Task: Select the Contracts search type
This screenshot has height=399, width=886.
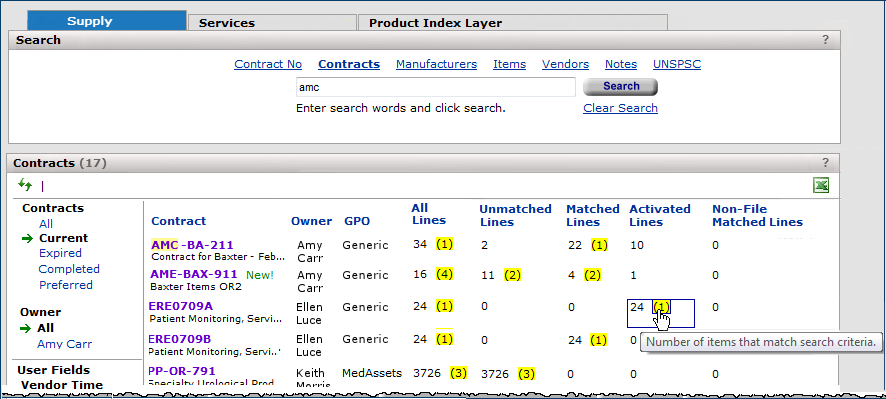Action: tap(349, 64)
